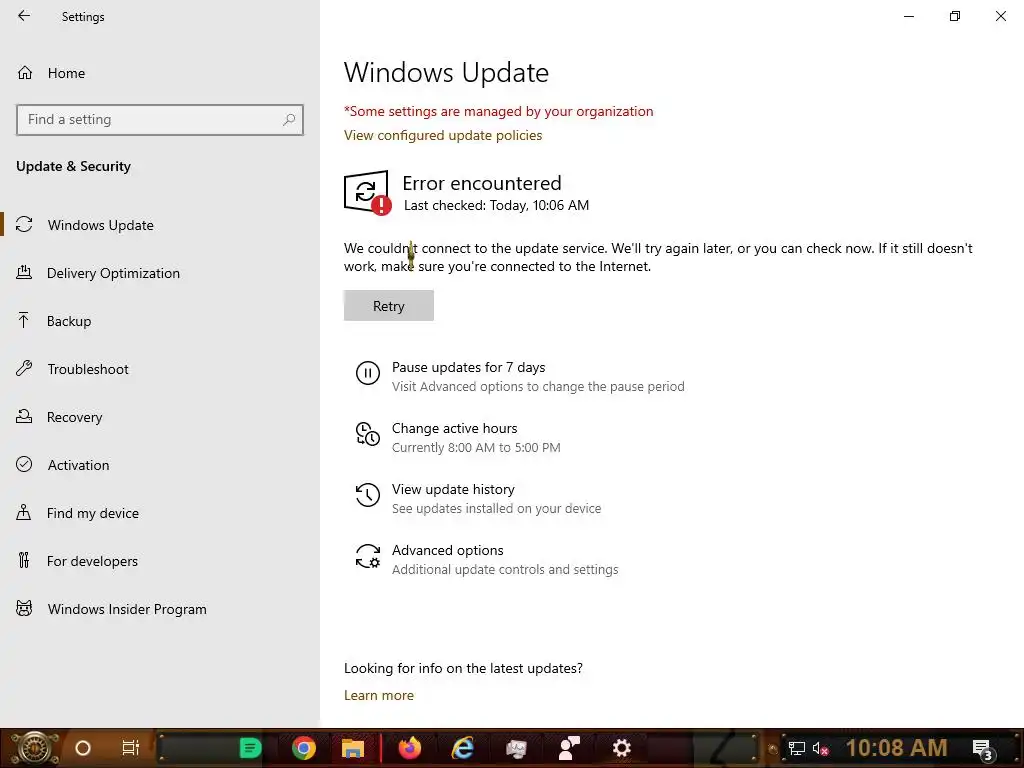1024x768 pixels.
Task: Click the Troubleshoot wrench icon
Action: [x=24, y=368]
